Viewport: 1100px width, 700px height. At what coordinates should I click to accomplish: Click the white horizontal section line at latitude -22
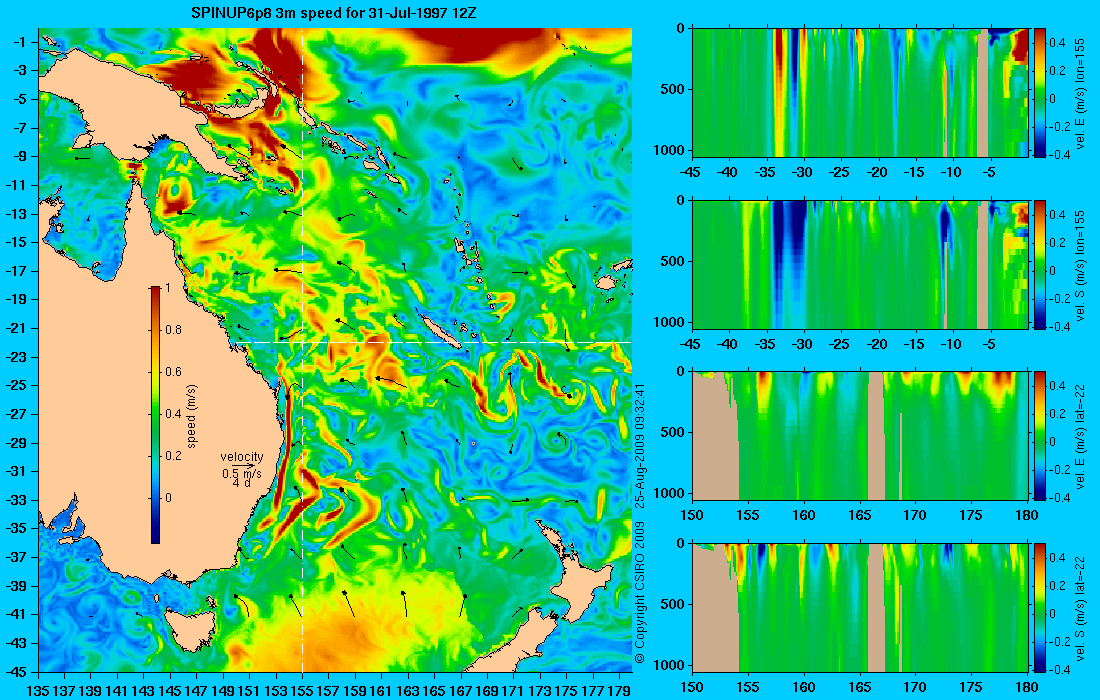[x=431, y=342]
